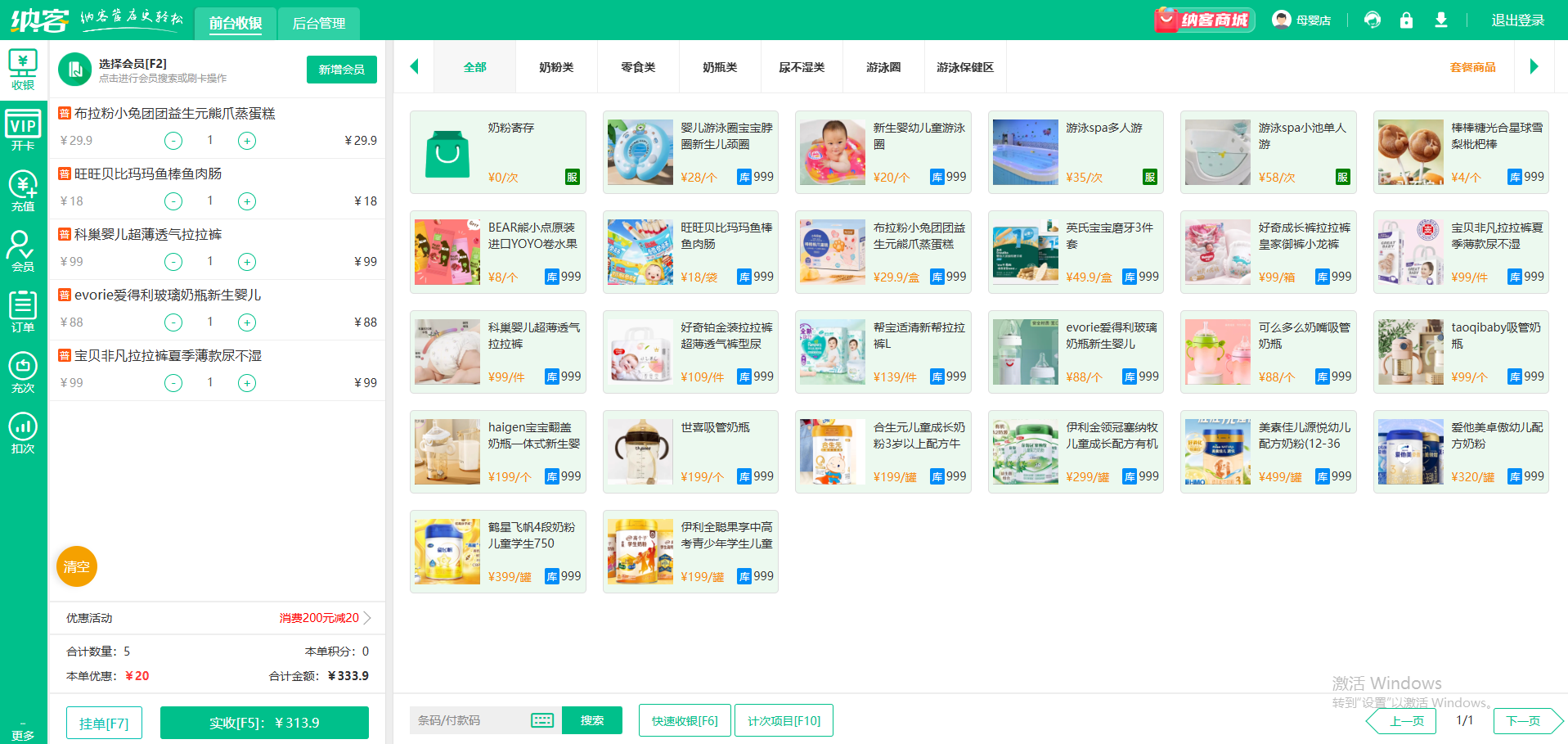Switch to 后台管理 tab
This screenshot has width=1568, height=744.
pos(319,23)
